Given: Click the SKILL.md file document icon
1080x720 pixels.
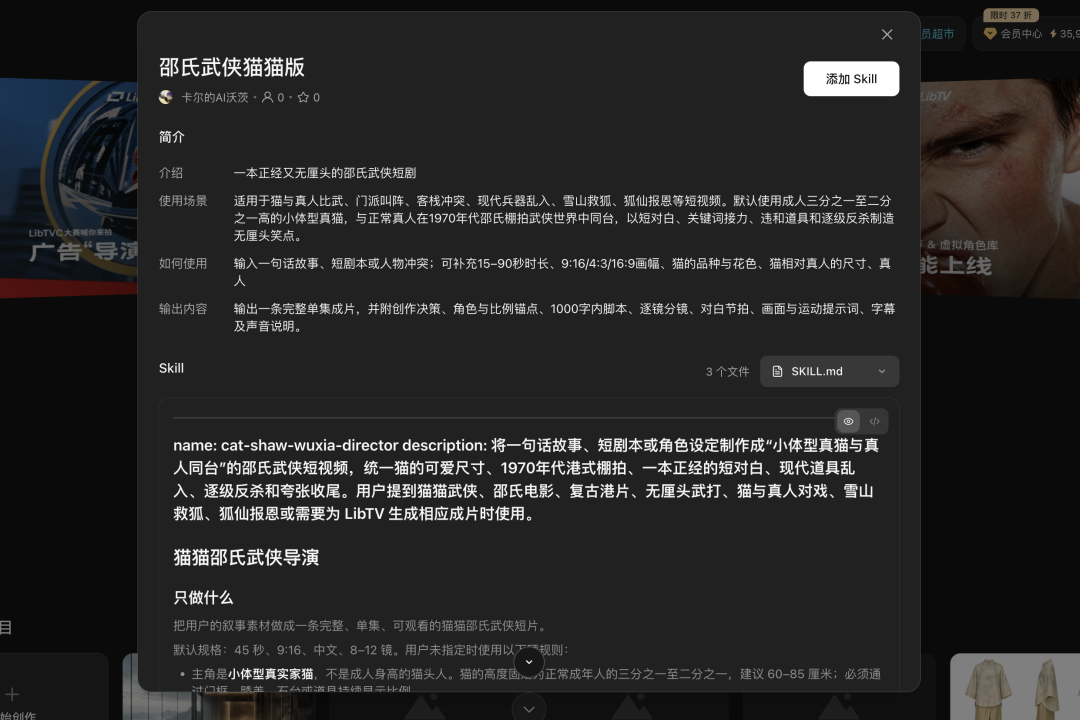Looking at the screenshot, I should [778, 371].
